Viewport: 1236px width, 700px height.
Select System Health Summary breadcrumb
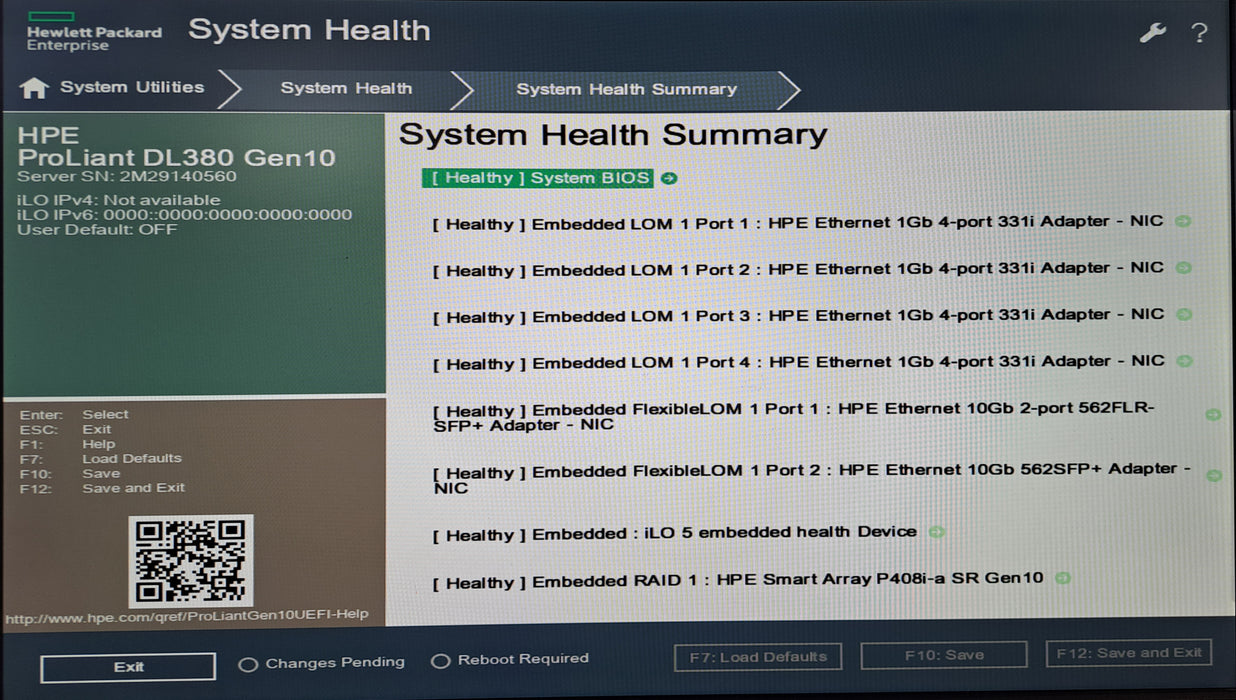(626, 90)
